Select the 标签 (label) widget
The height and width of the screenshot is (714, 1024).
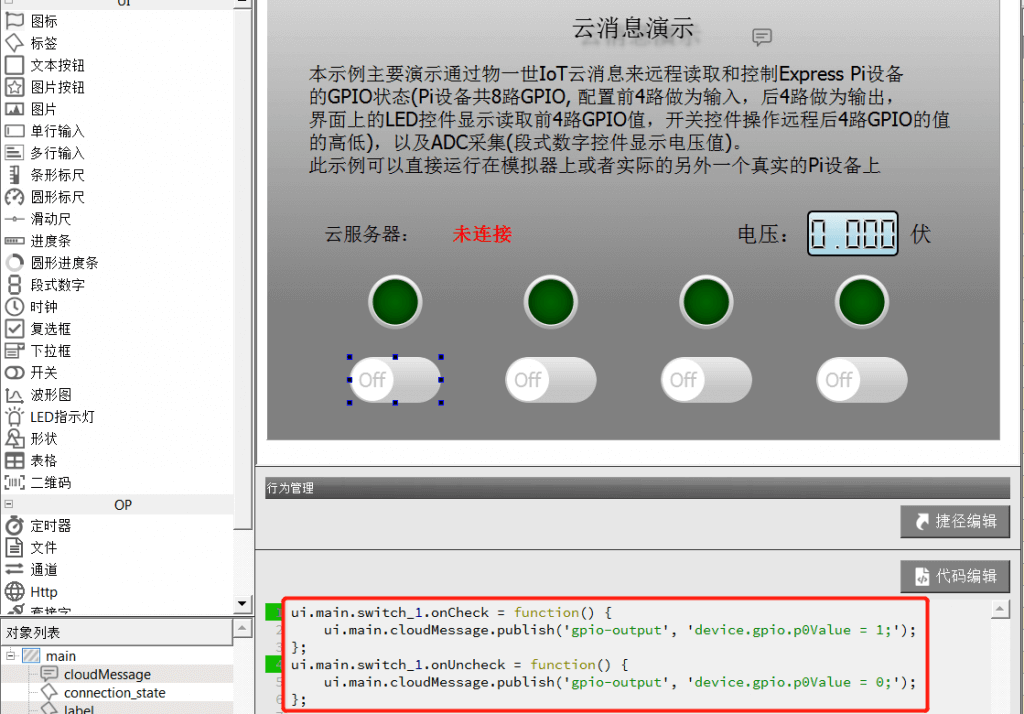(x=31, y=43)
